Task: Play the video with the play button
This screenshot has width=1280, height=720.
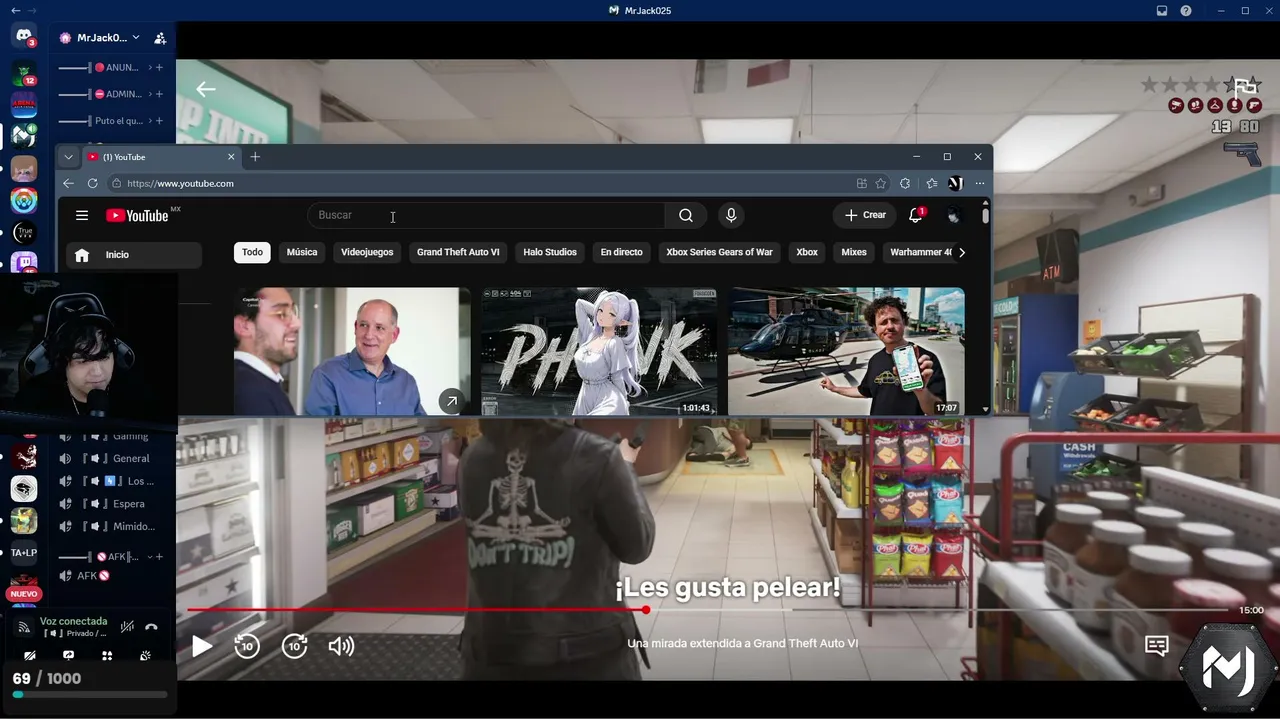Action: (x=202, y=646)
